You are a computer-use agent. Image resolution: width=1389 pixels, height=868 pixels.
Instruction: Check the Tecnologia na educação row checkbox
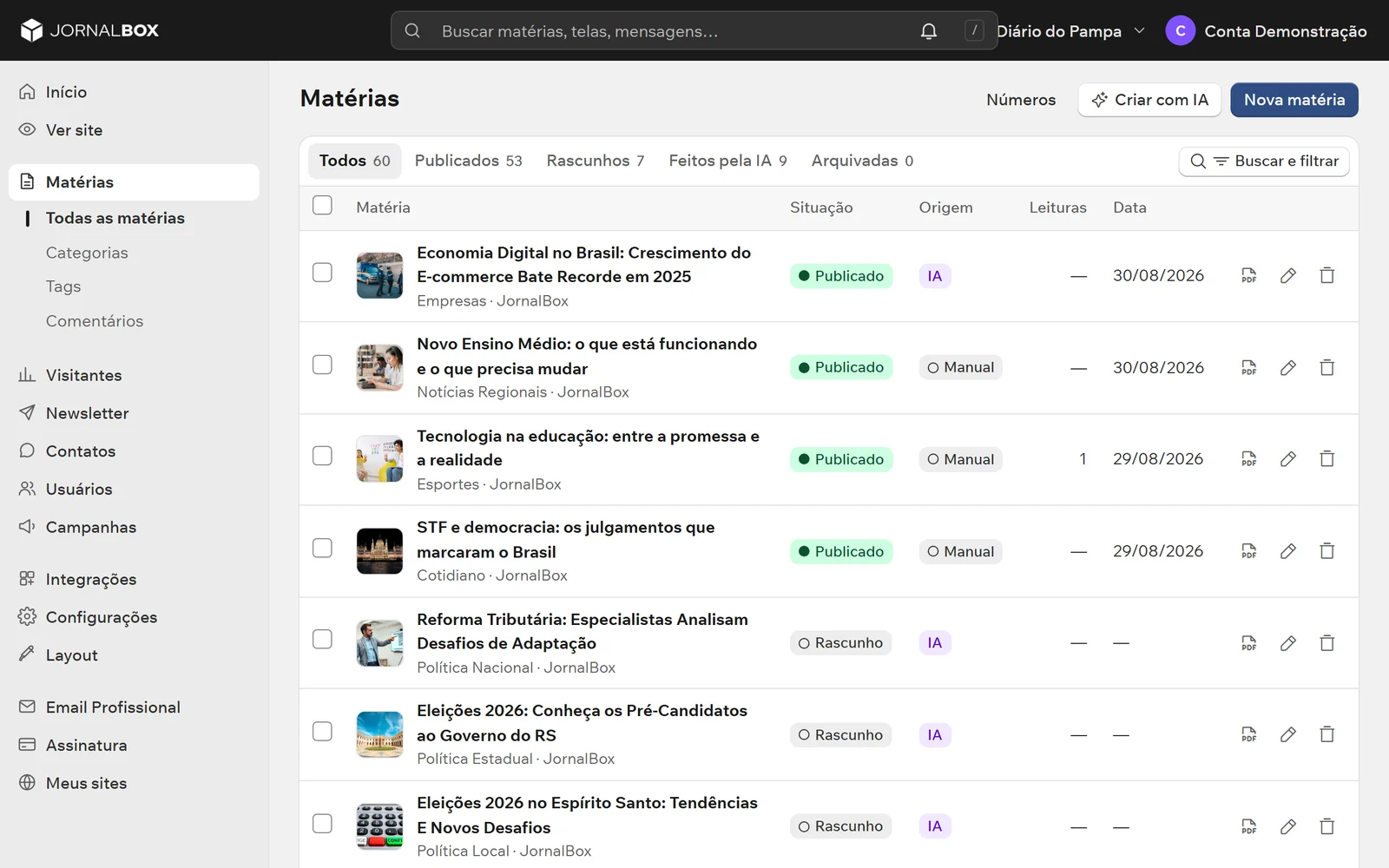coord(322,456)
